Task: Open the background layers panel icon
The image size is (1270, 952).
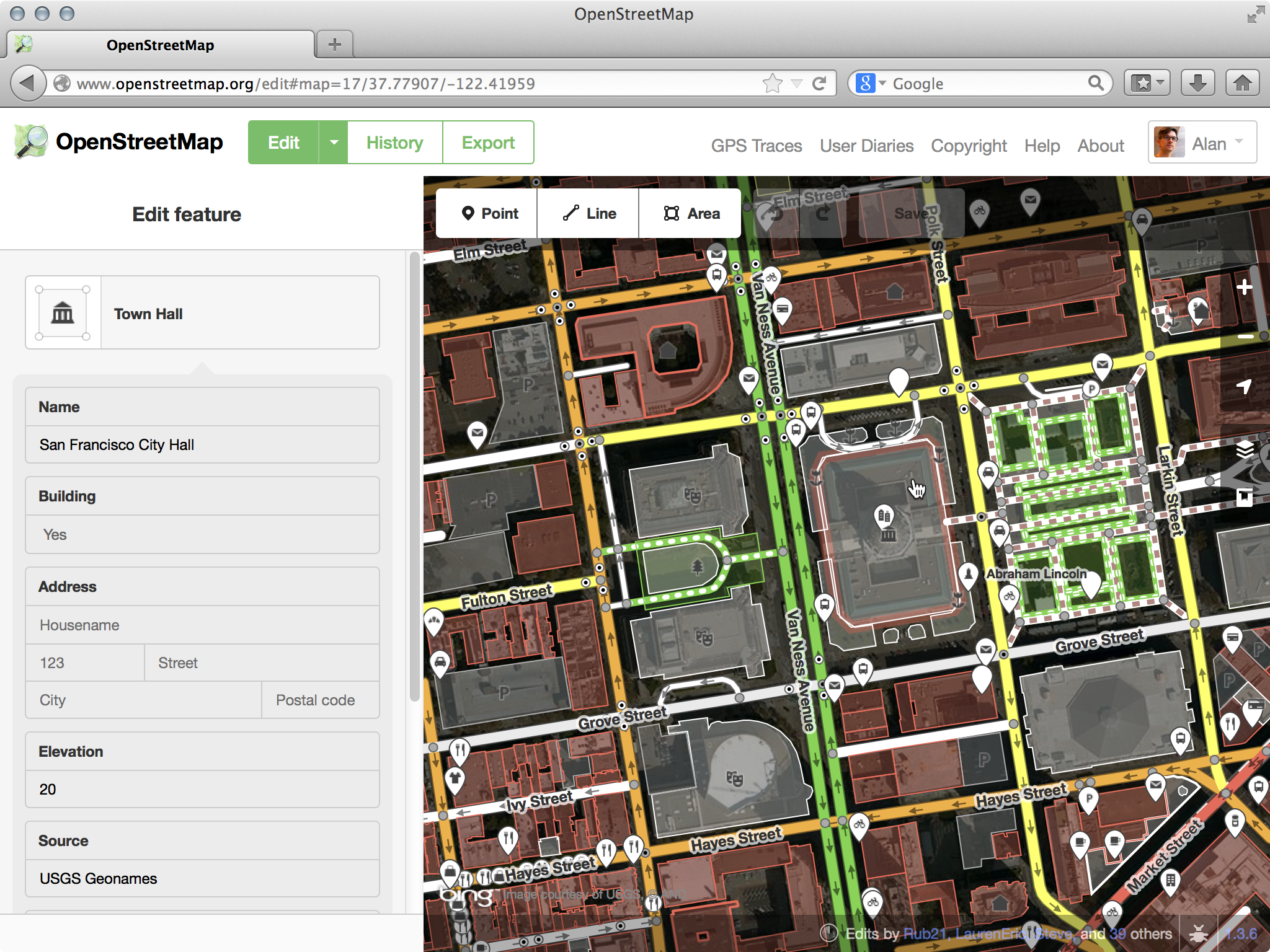Action: click(x=1244, y=449)
